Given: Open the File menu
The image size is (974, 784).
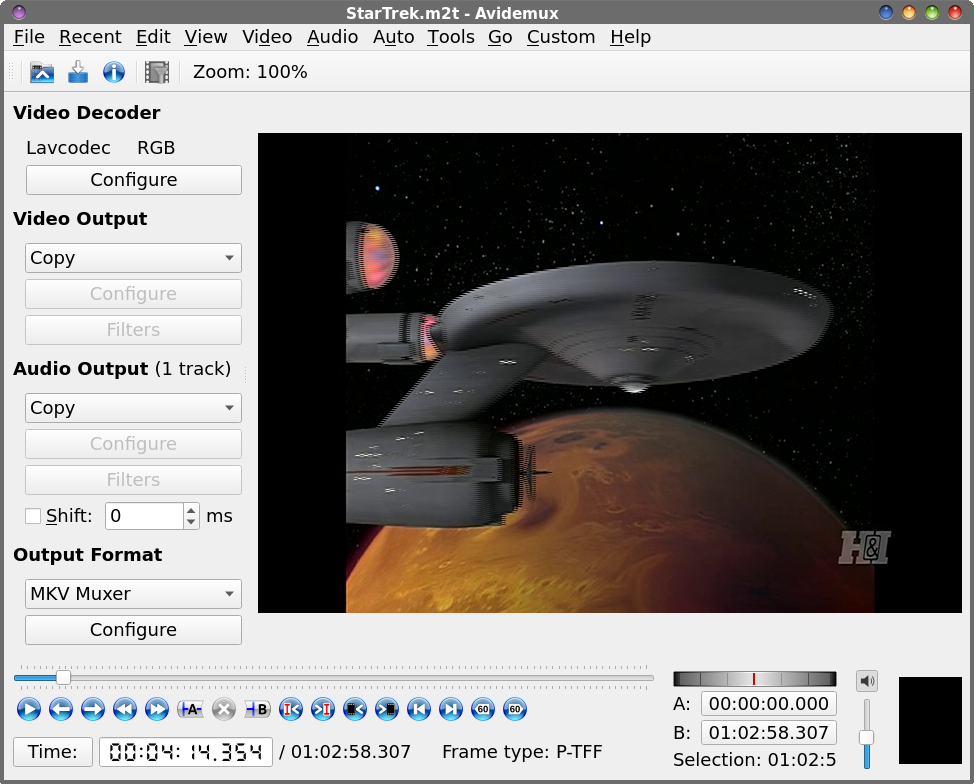Looking at the screenshot, I should point(29,37).
